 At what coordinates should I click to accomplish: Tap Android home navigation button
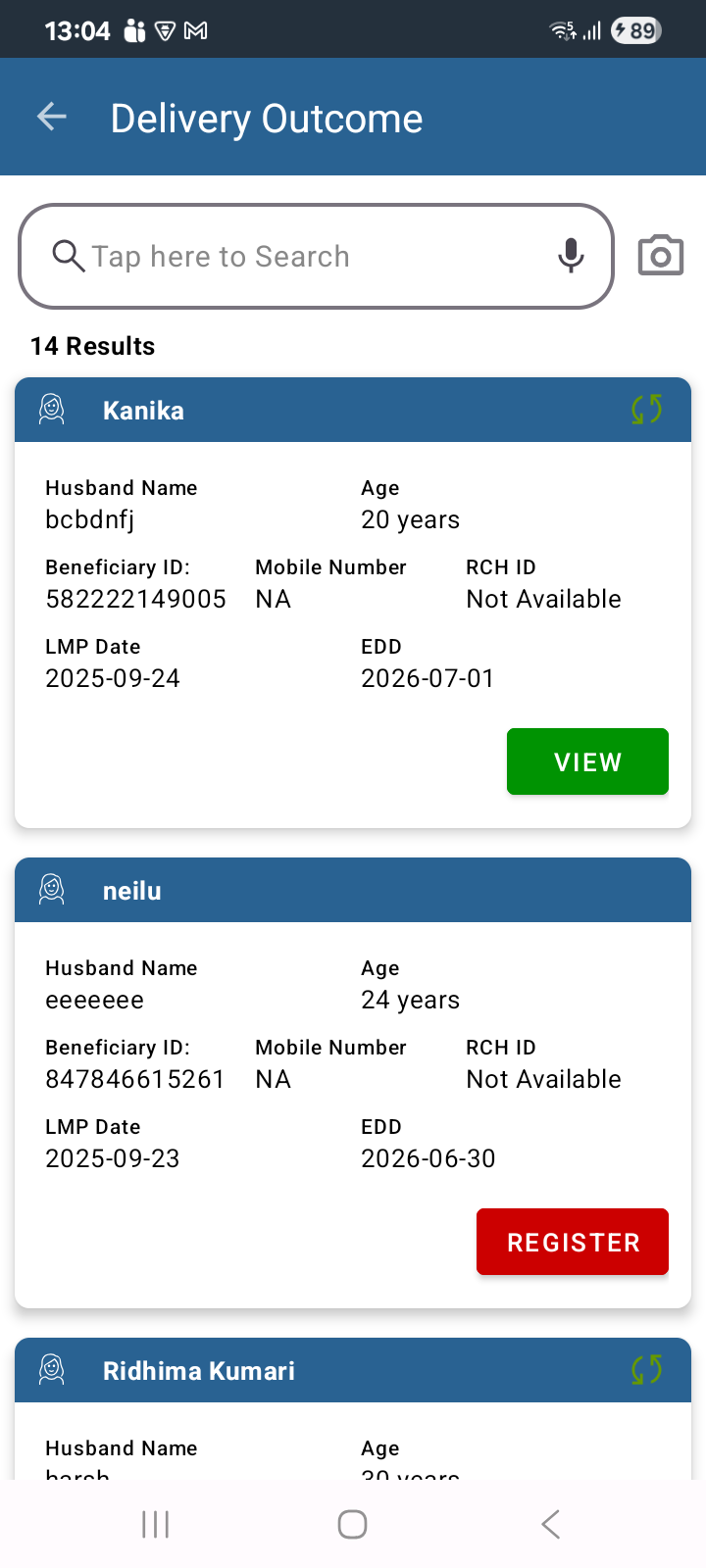click(x=352, y=1524)
